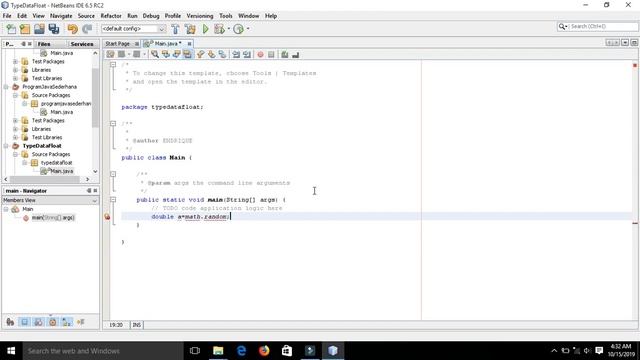Click Previous Bookmark editor icon

click(x=200, y=54)
